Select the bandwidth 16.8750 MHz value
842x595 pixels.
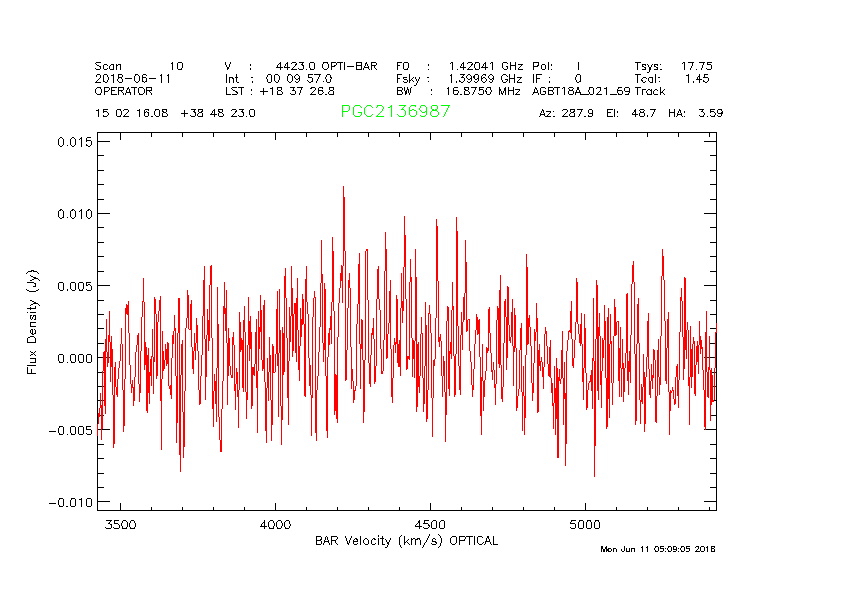click(483, 91)
